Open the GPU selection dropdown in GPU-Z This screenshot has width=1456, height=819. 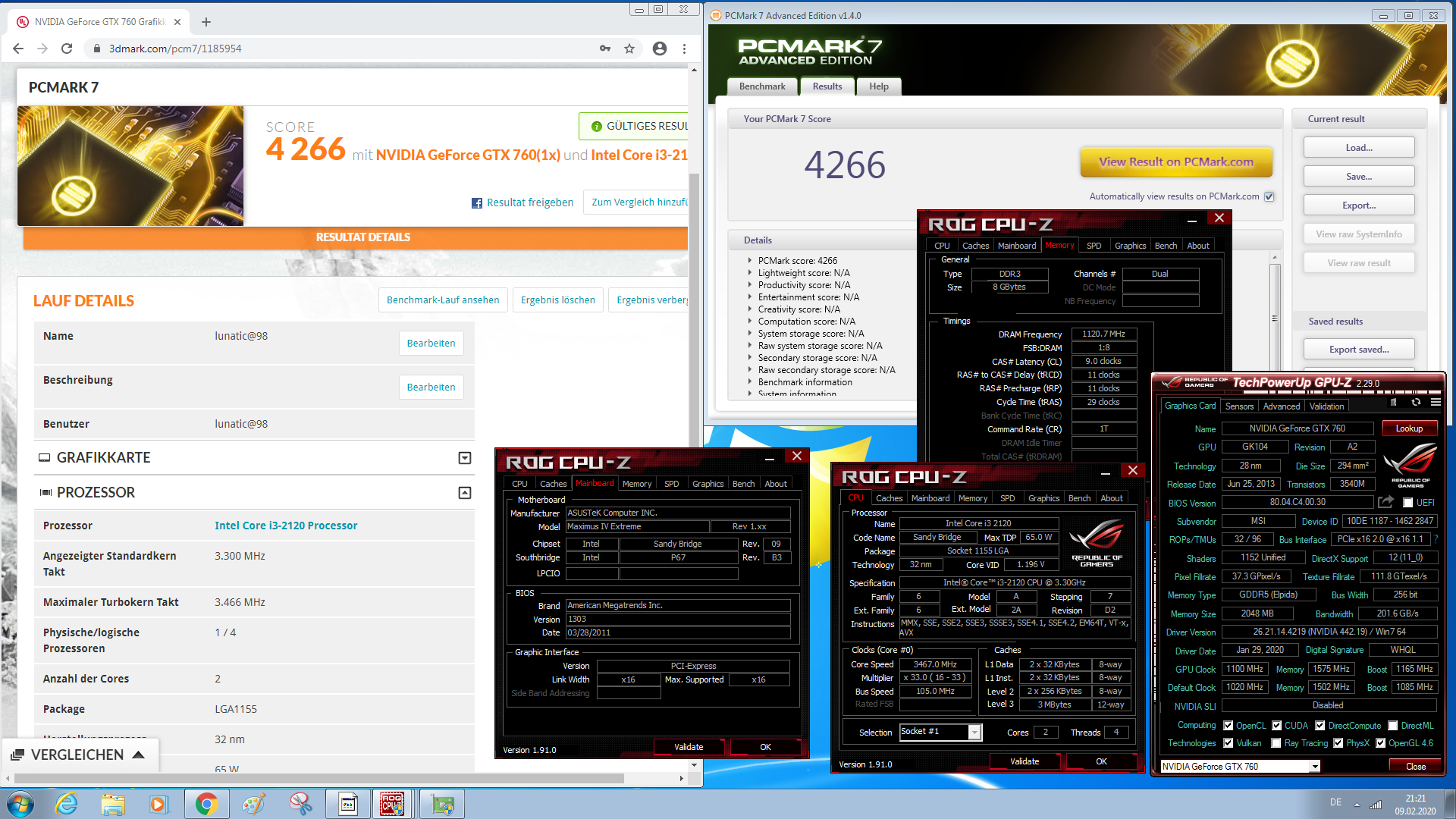[1241, 767]
